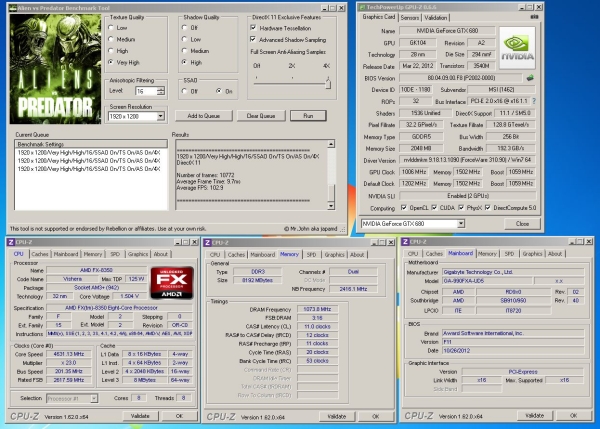Open the Sensors tab in GPU-Z
600x429 pixels.
(409, 18)
